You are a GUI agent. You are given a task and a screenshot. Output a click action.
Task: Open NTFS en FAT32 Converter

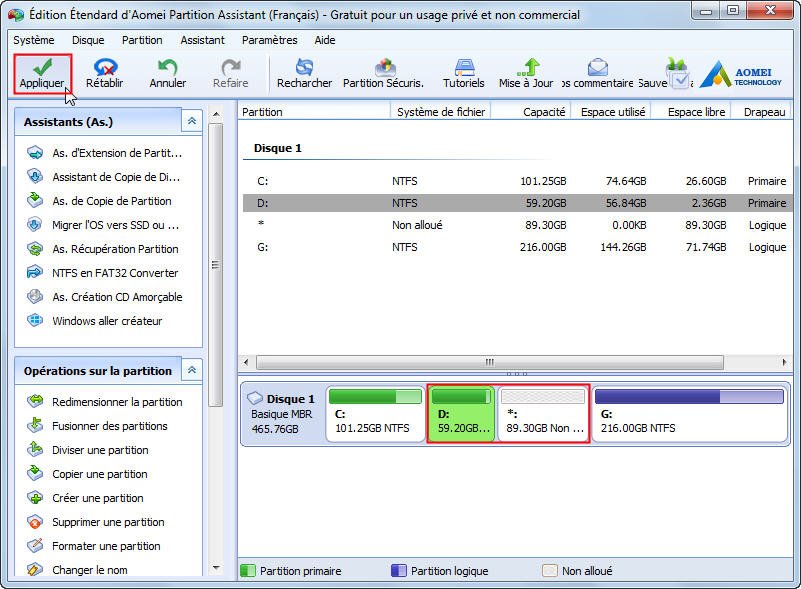tap(103, 273)
